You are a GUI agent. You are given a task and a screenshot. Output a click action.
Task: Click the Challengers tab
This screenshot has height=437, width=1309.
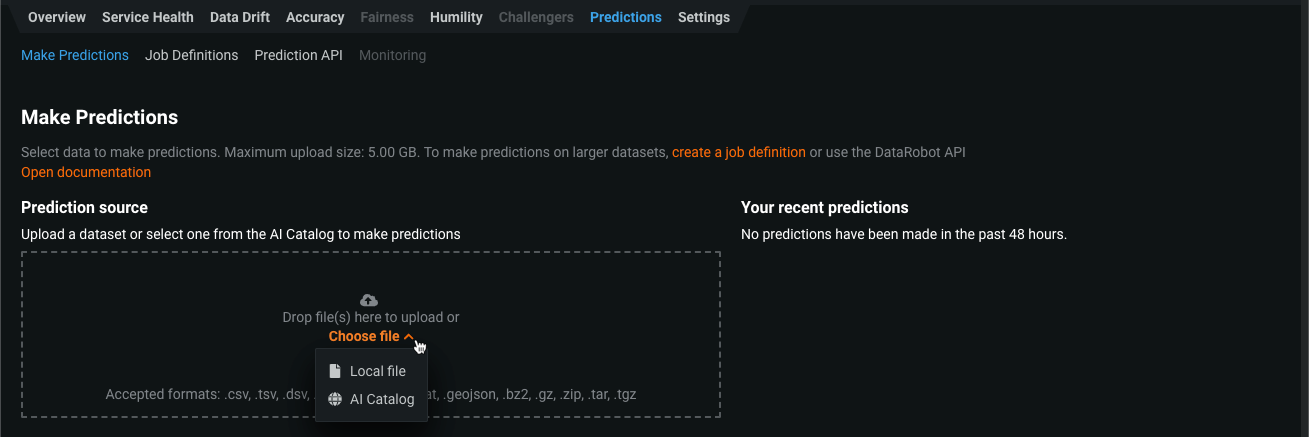coord(536,17)
